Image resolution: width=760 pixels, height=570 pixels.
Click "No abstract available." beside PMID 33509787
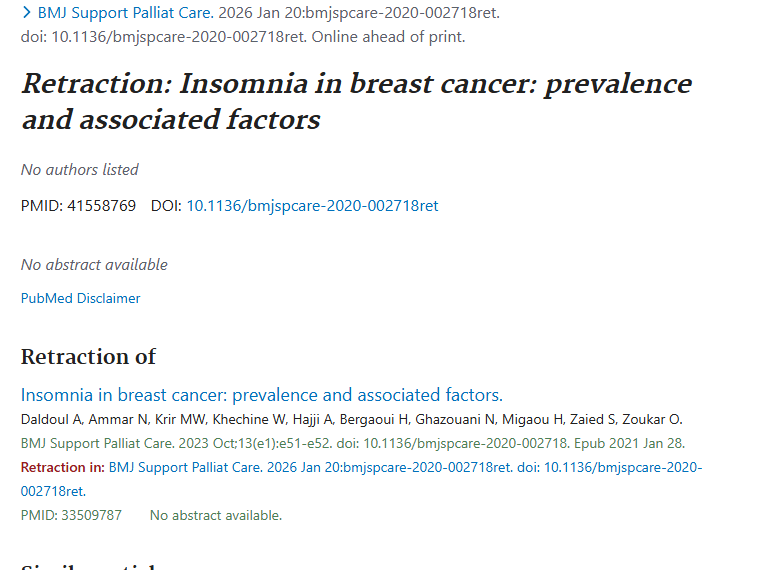pyautogui.click(x=216, y=515)
